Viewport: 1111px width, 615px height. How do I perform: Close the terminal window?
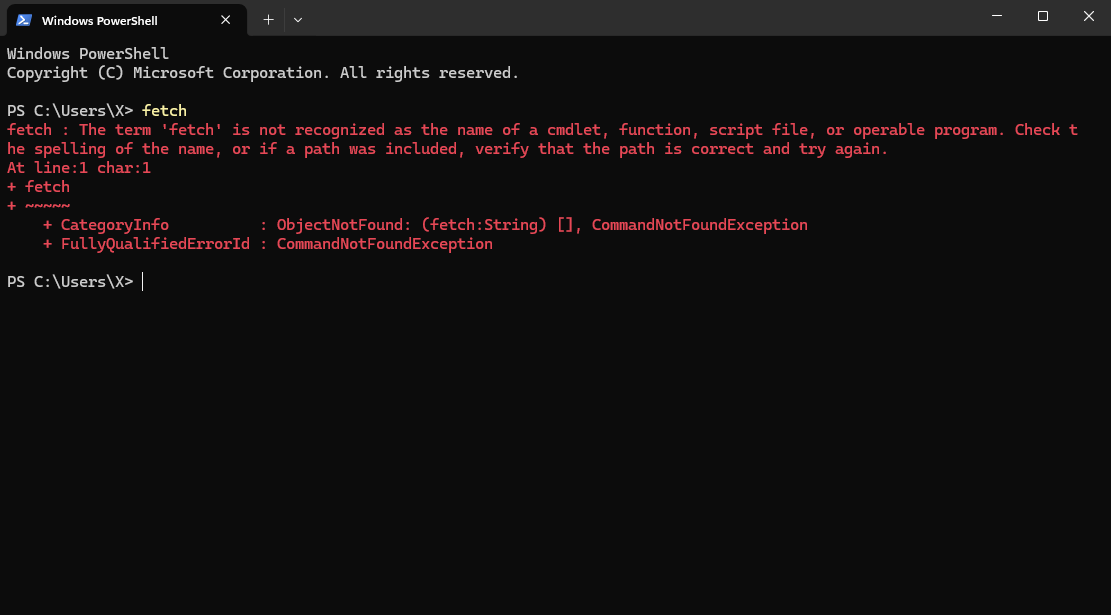pyautogui.click(x=1088, y=16)
